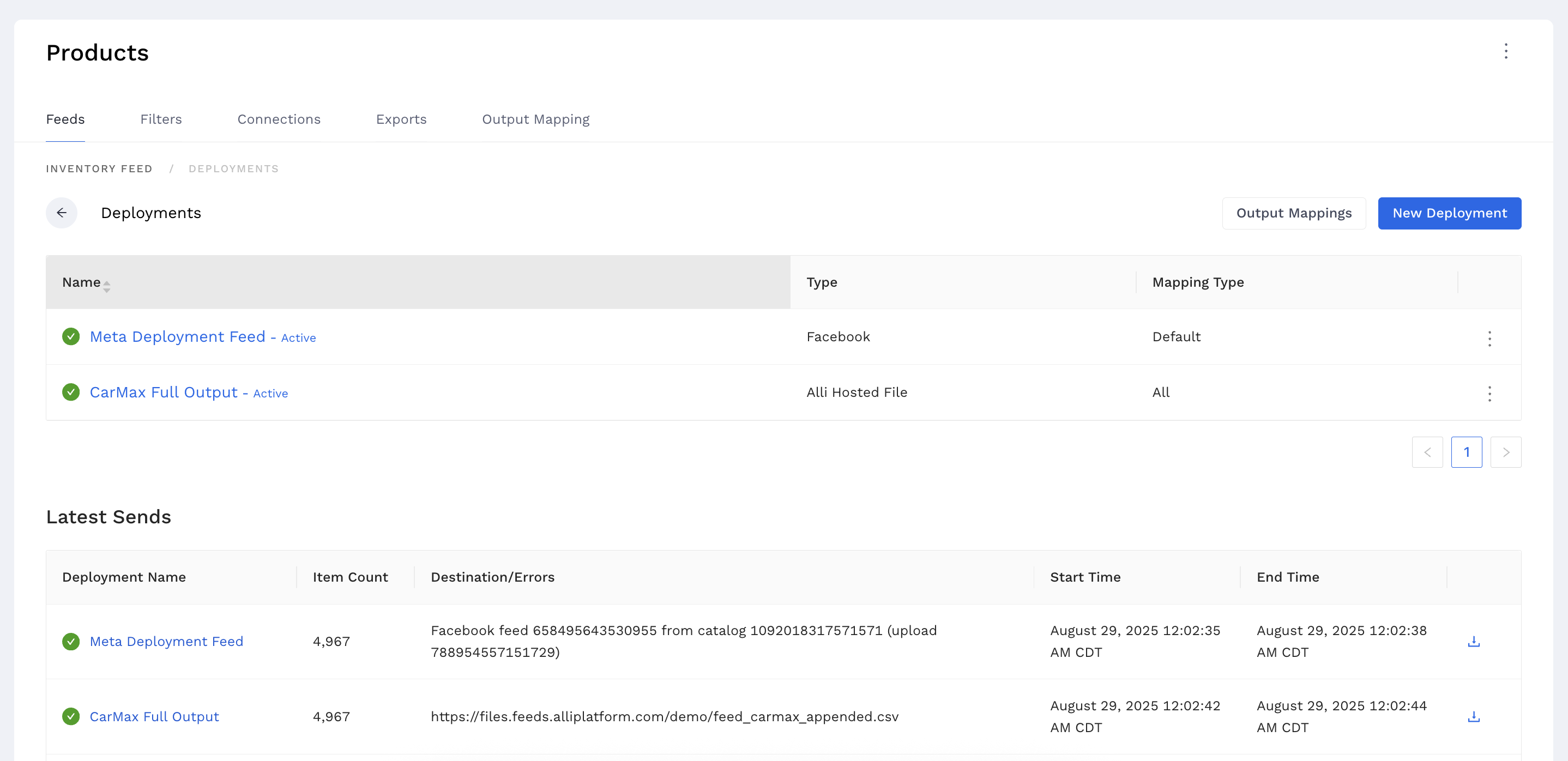Create a New Deployment
Screen dimensions: 1568x761
click(x=1449, y=213)
